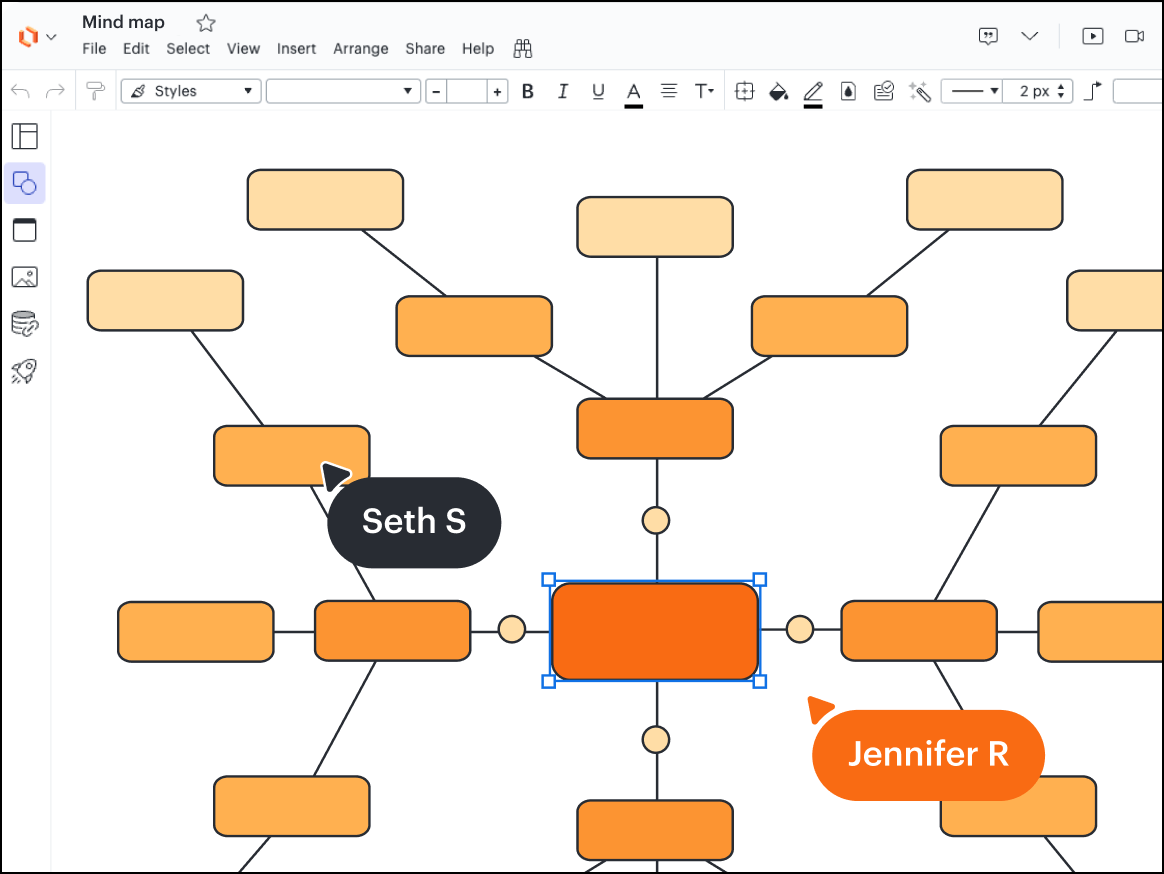This screenshot has height=874, width=1164.
Task: Select the central dark orange node
Action: pos(655,631)
